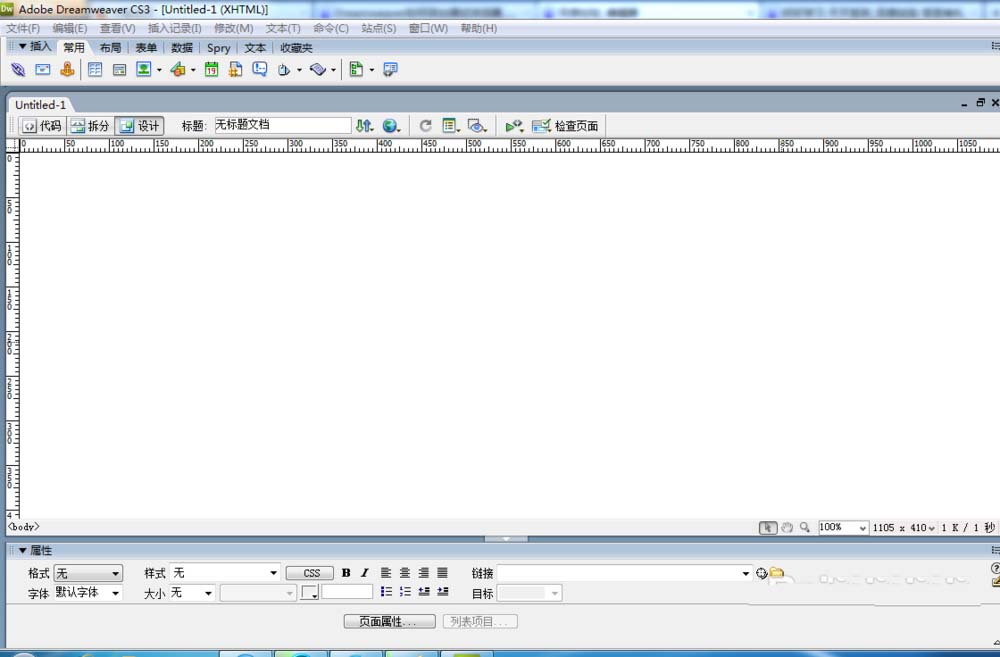The width and height of the screenshot is (1000, 657).
Task: Click the Images insert icon
Action: 143,70
